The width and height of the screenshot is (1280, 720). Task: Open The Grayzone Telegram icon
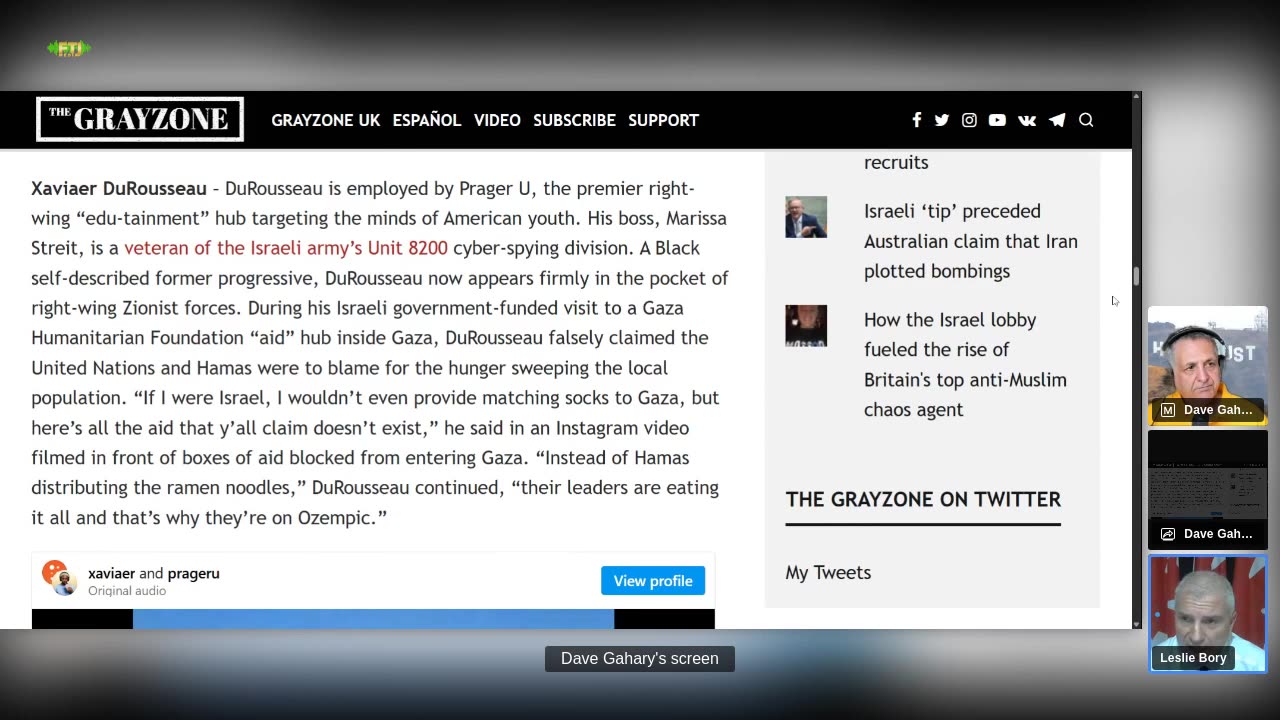coord(1057,120)
